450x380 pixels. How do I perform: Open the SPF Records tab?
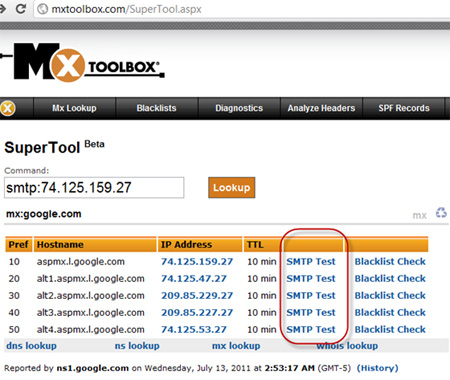tap(404, 108)
